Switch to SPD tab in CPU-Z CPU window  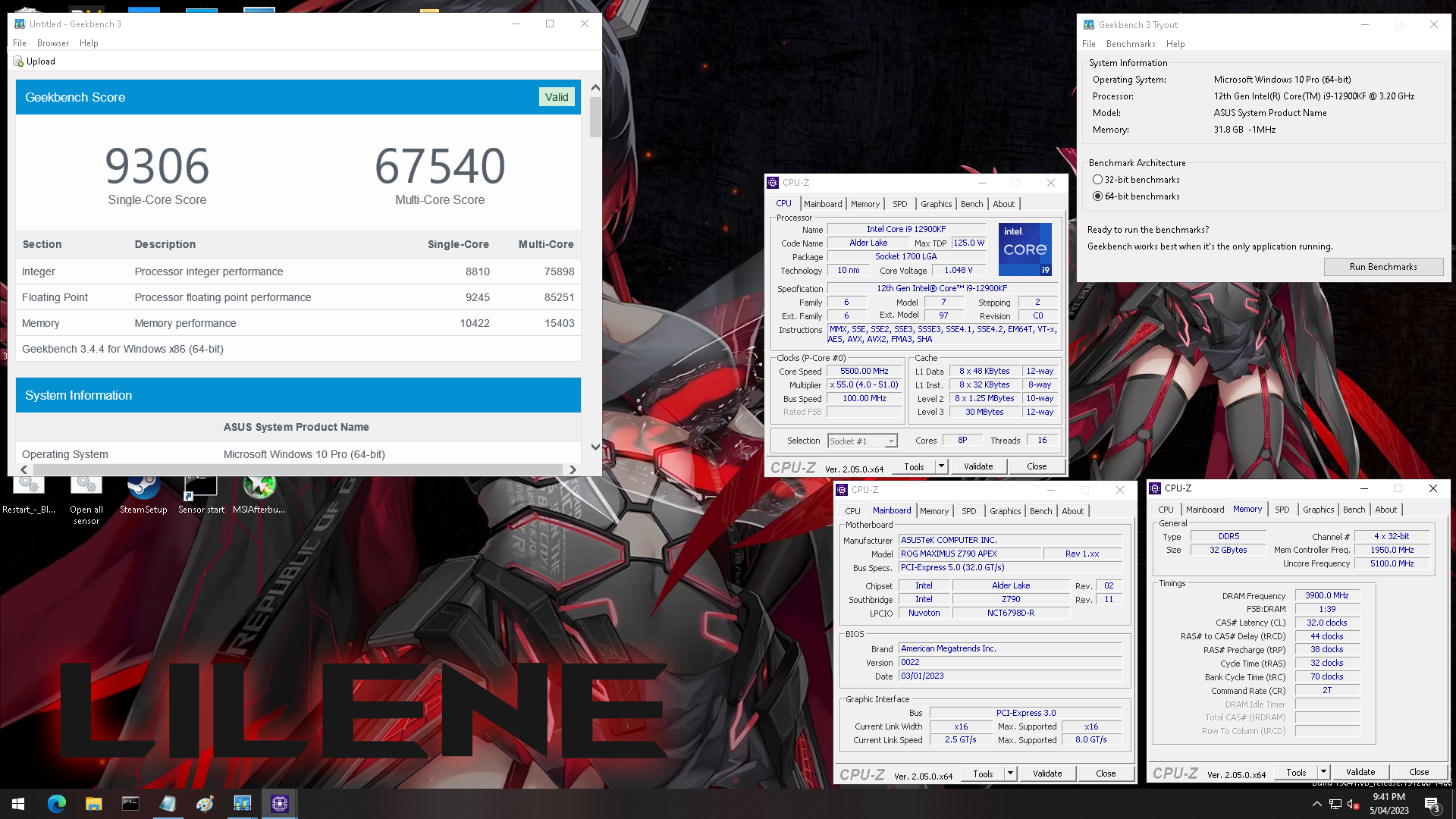899,204
